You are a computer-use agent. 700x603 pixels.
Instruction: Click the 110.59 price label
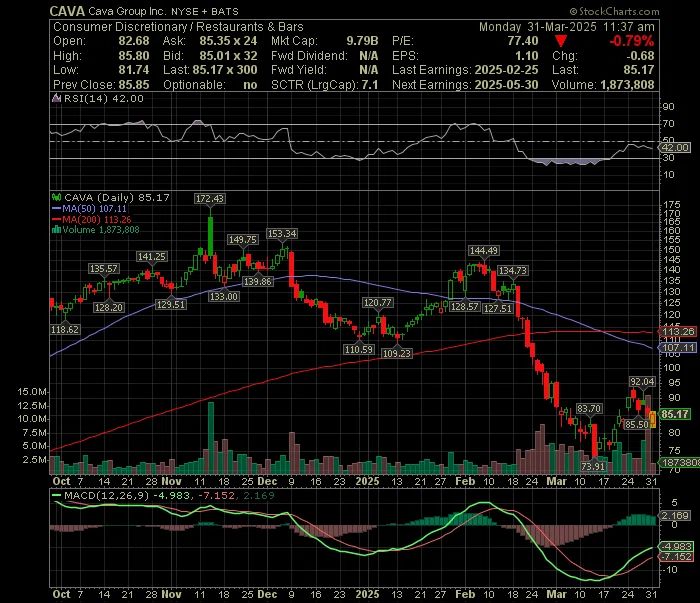(358, 349)
